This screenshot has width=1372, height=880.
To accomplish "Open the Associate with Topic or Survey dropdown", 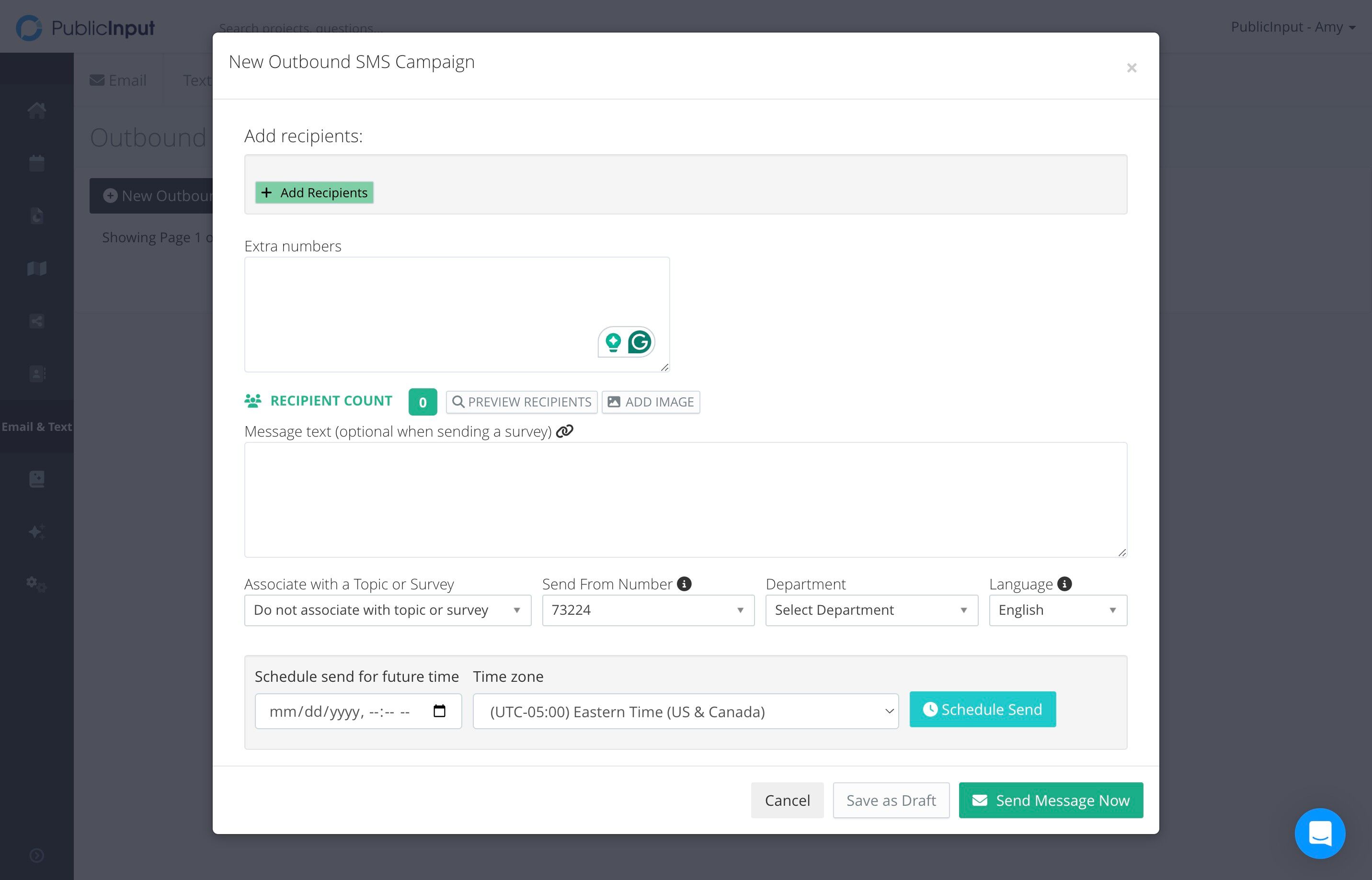I will [388, 610].
